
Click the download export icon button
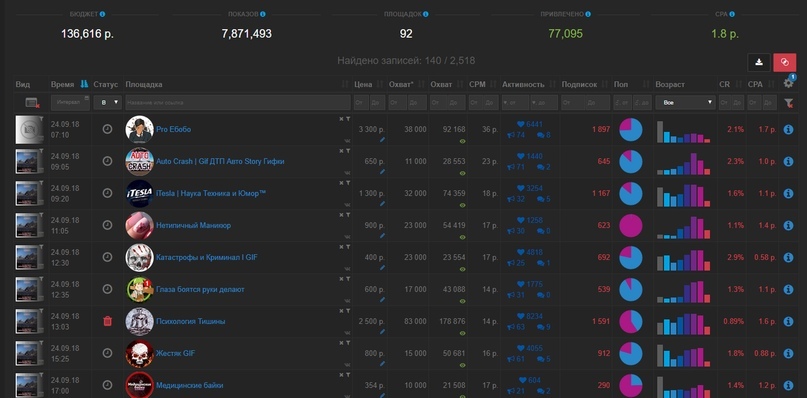click(x=759, y=62)
